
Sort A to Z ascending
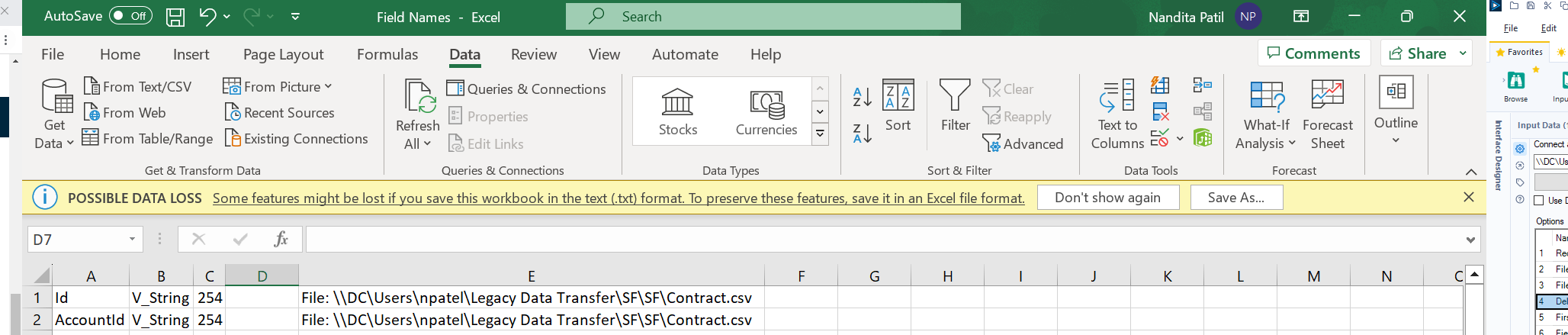(x=862, y=97)
